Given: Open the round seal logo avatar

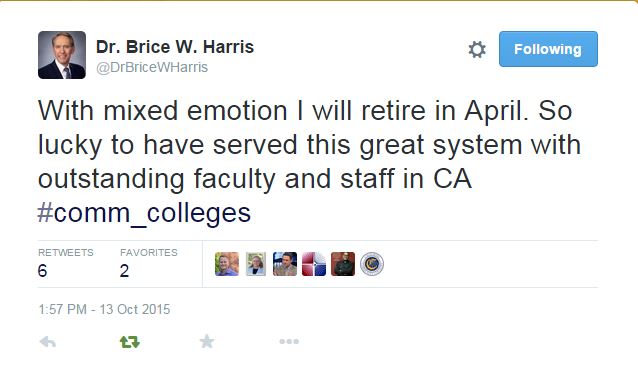Looking at the screenshot, I should [x=372, y=264].
